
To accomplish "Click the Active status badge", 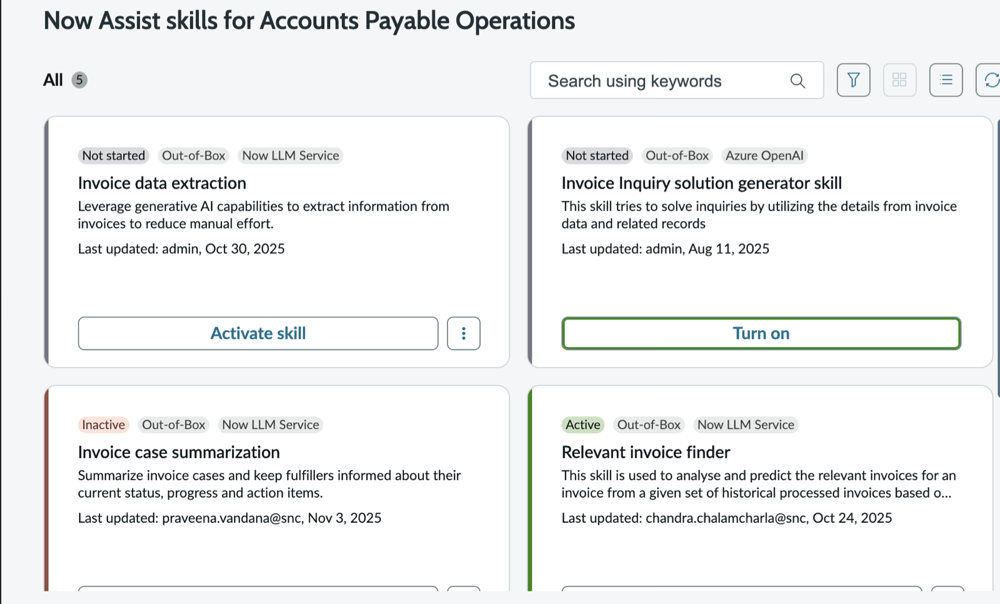I will click(x=583, y=425).
